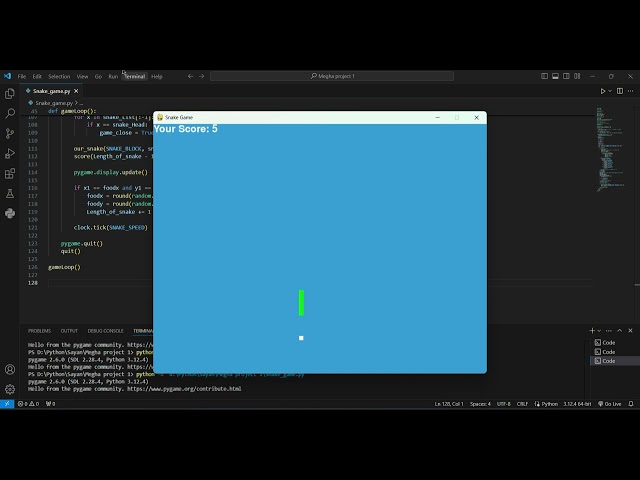Change indentation via Spaces: 4
The height and width of the screenshot is (480, 640).
tap(480, 404)
